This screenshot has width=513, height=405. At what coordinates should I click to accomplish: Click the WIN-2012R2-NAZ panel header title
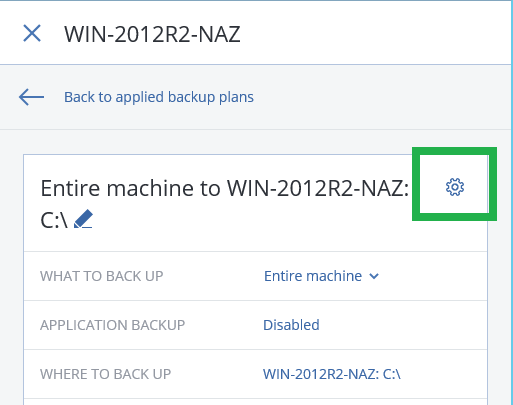point(152,34)
